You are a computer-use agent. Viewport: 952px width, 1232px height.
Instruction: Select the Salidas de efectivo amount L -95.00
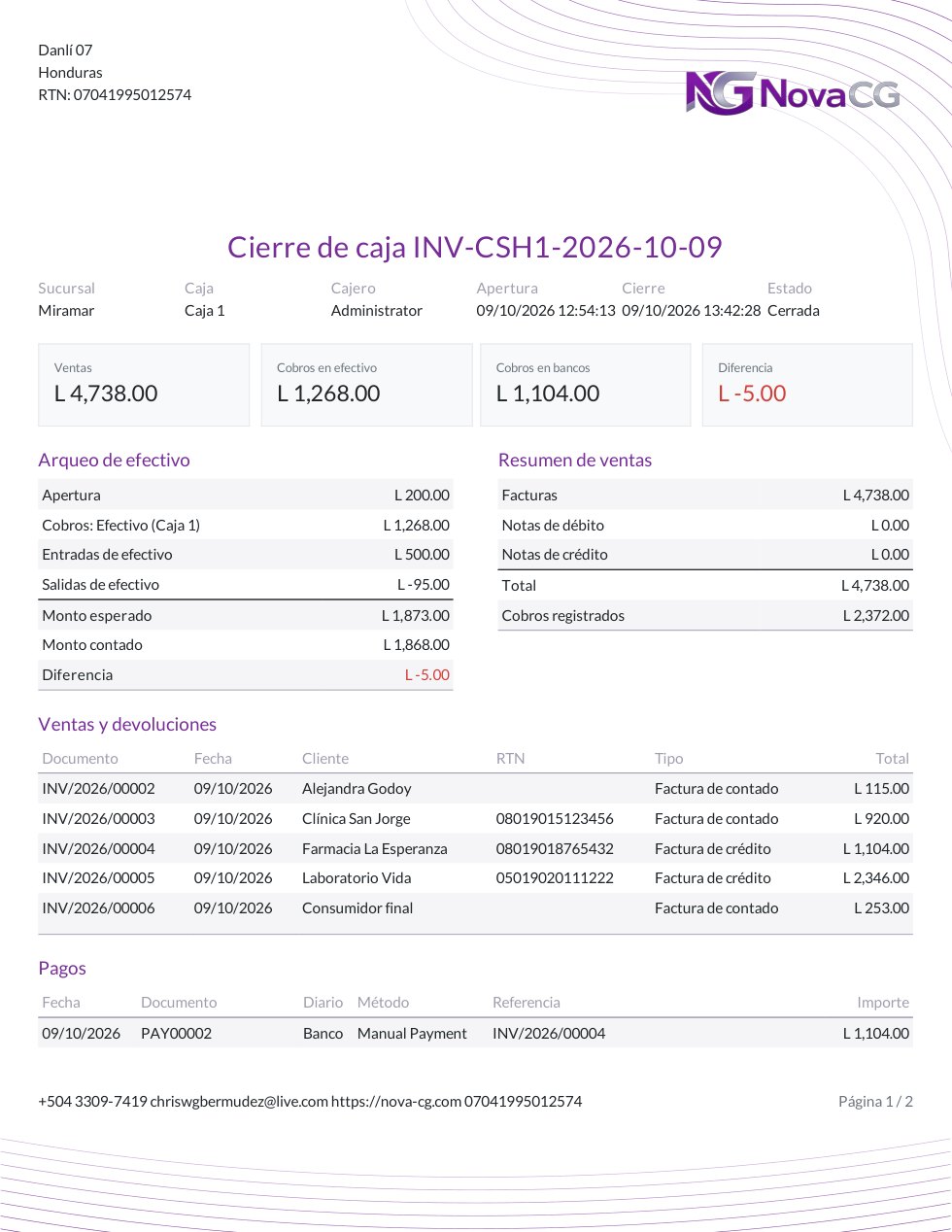click(424, 585)
